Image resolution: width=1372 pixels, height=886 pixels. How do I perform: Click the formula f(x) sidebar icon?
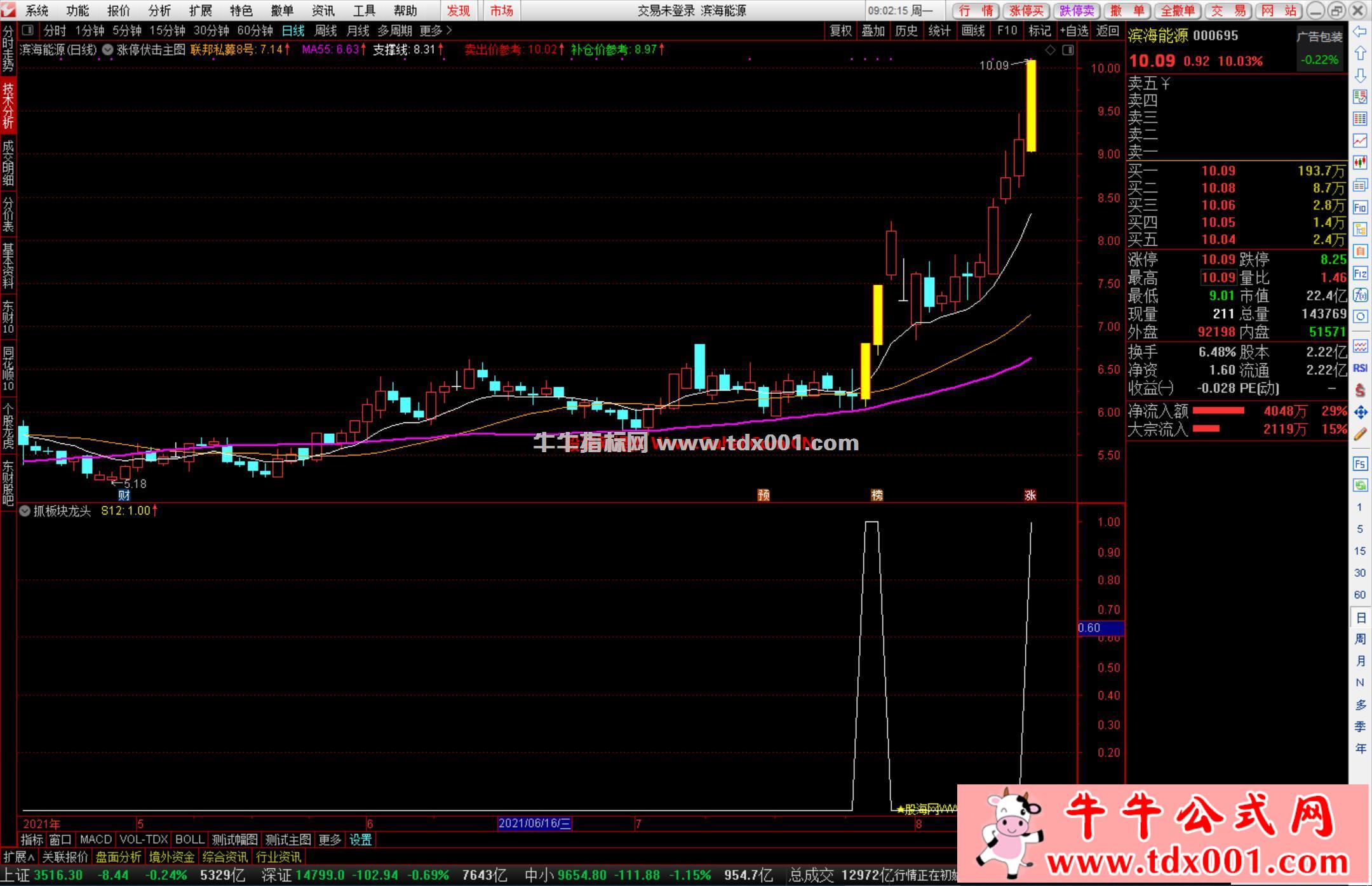pyautogui.click(x=1360, y=295)
